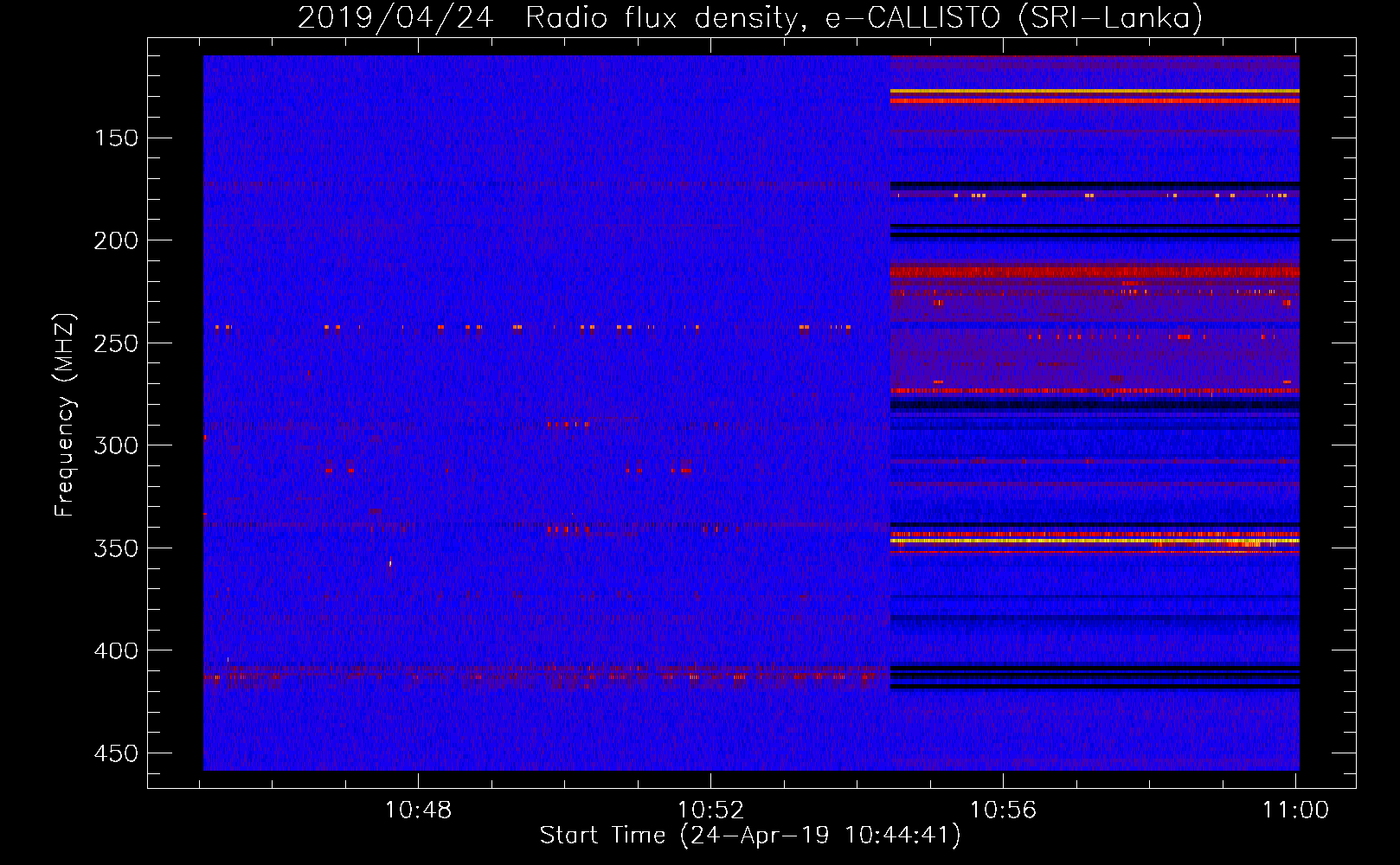The image size is (1400, 865).
Task: Click the 'Start Time (24-Apr-19 10:44:41)' axis label
Action: pyautogui.click(x=750, y=836)
